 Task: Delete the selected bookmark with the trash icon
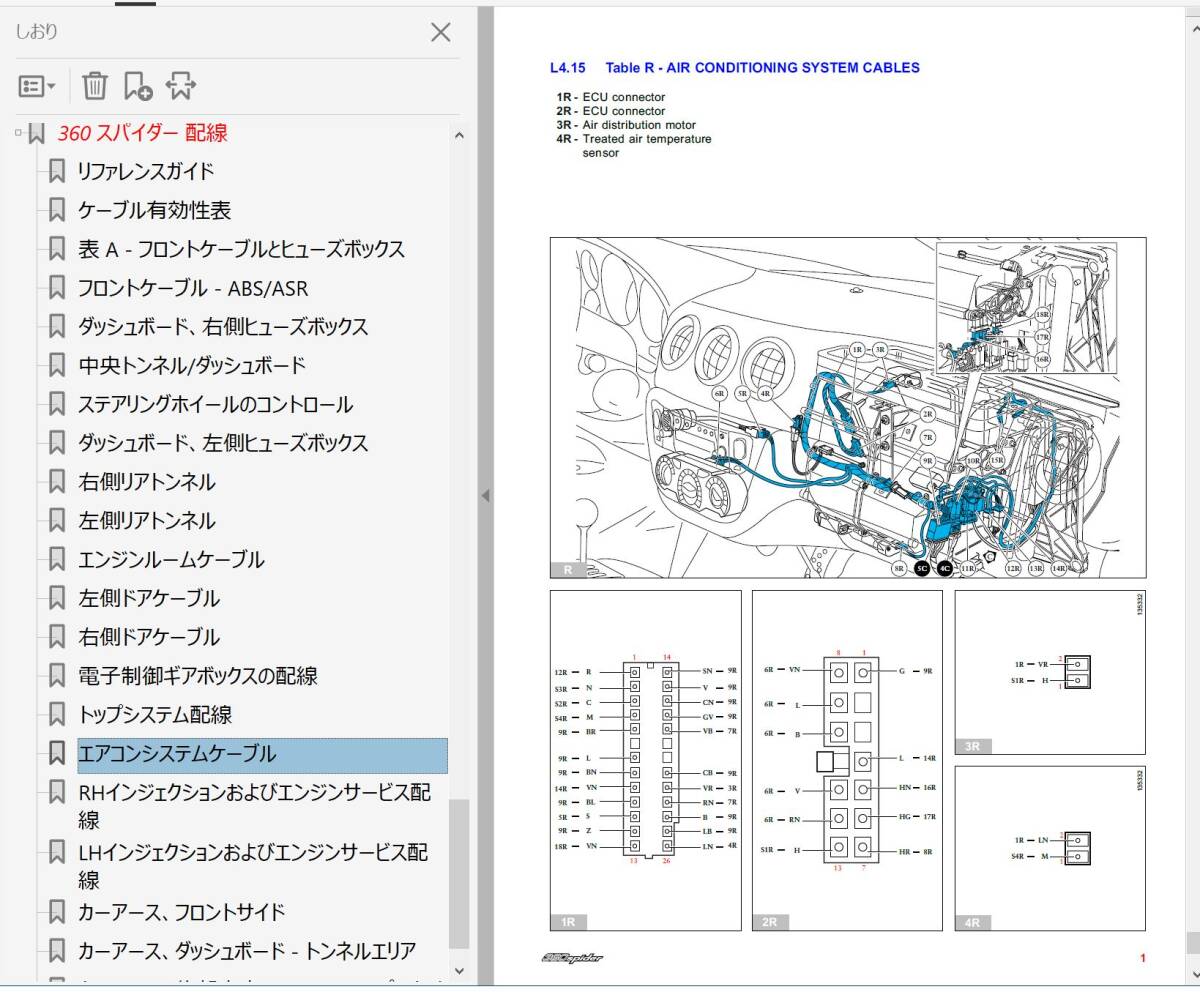pyautogui.click(x=94, y=86)
